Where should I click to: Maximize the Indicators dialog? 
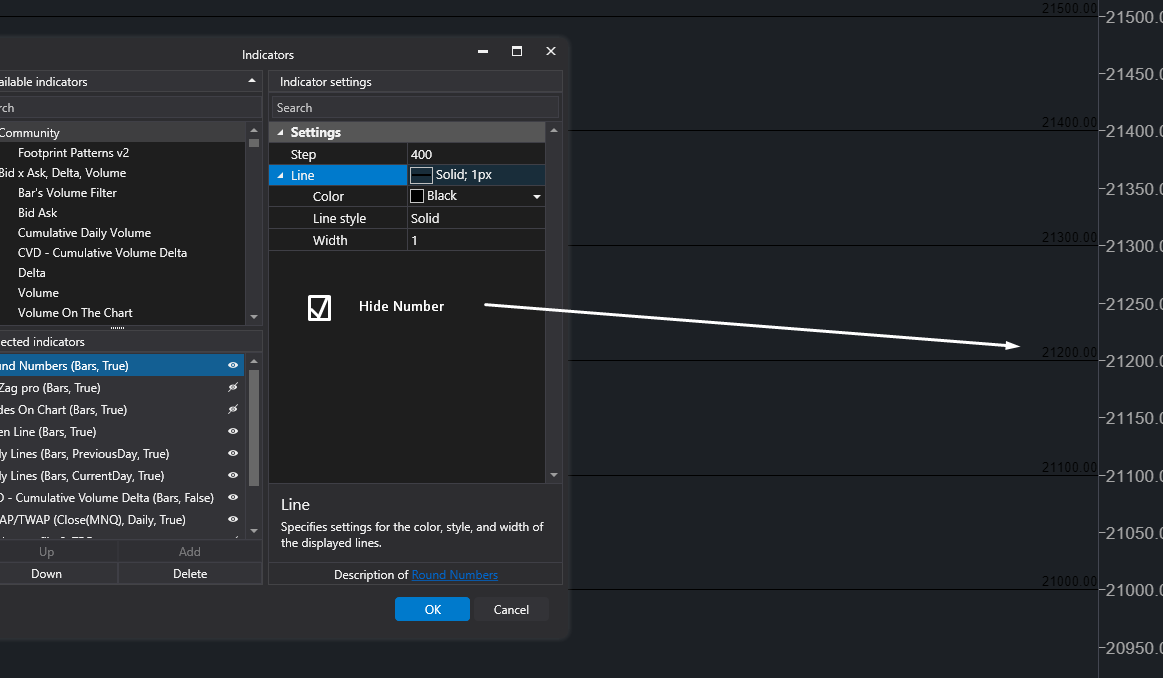(x=517, y=51)
